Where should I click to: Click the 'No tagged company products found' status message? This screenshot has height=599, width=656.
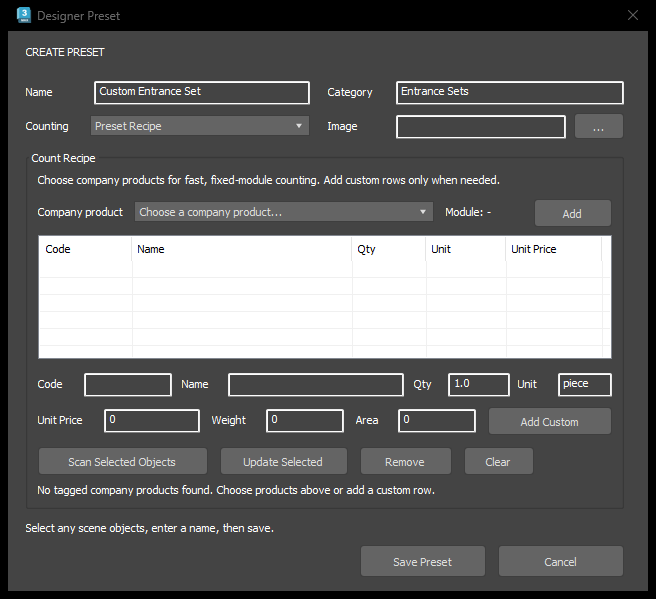(236, 490)
